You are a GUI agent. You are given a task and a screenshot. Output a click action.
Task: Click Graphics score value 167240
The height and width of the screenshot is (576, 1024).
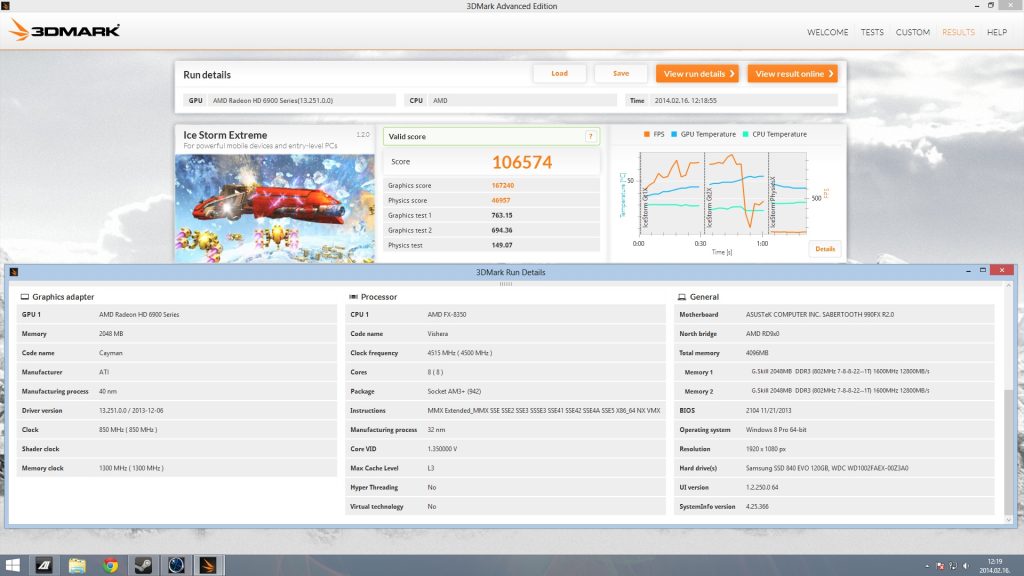click(503, 185)
